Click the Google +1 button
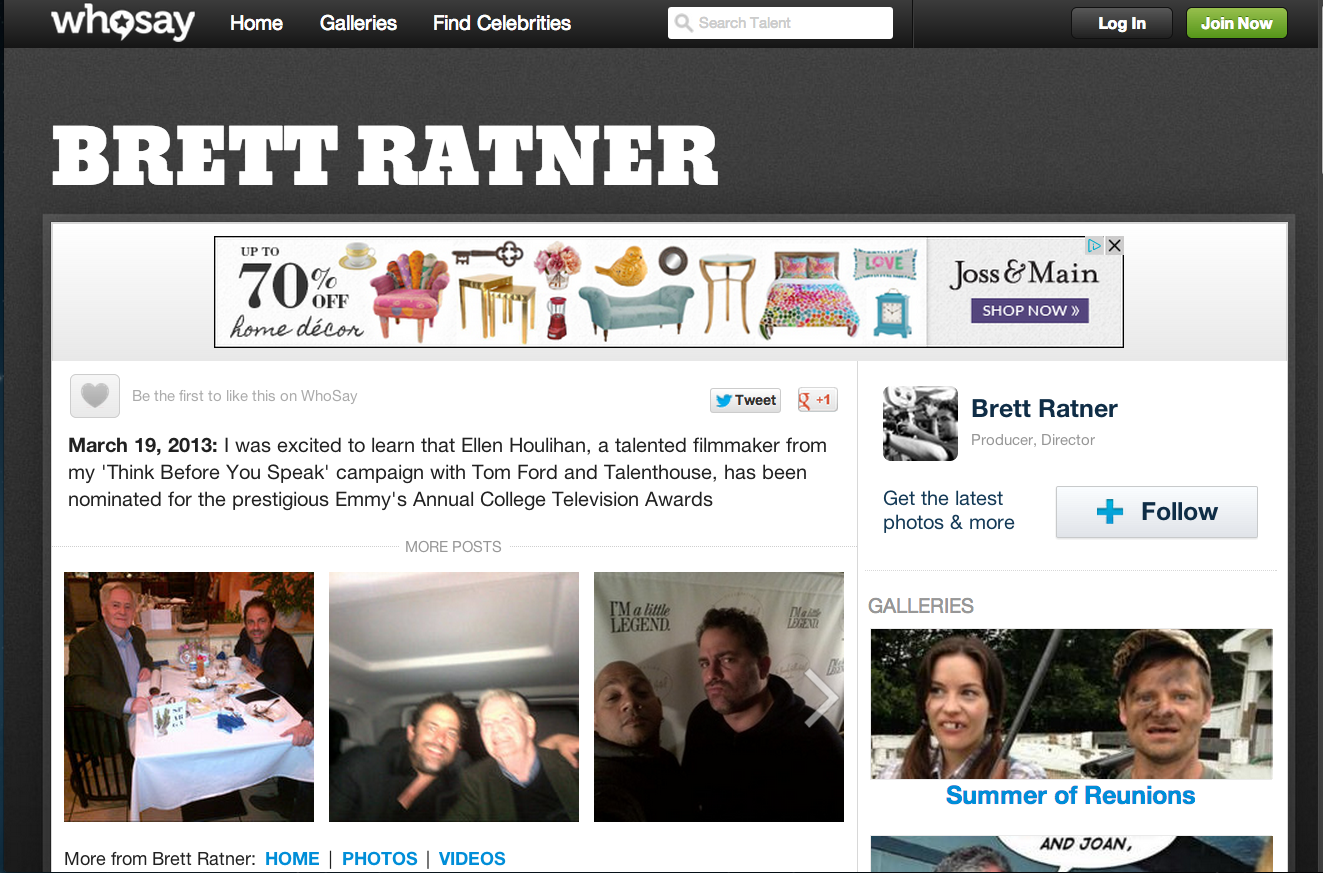The width and height of the screenshot is (1323, 873). pyautogui.click(x=817, y=400)
